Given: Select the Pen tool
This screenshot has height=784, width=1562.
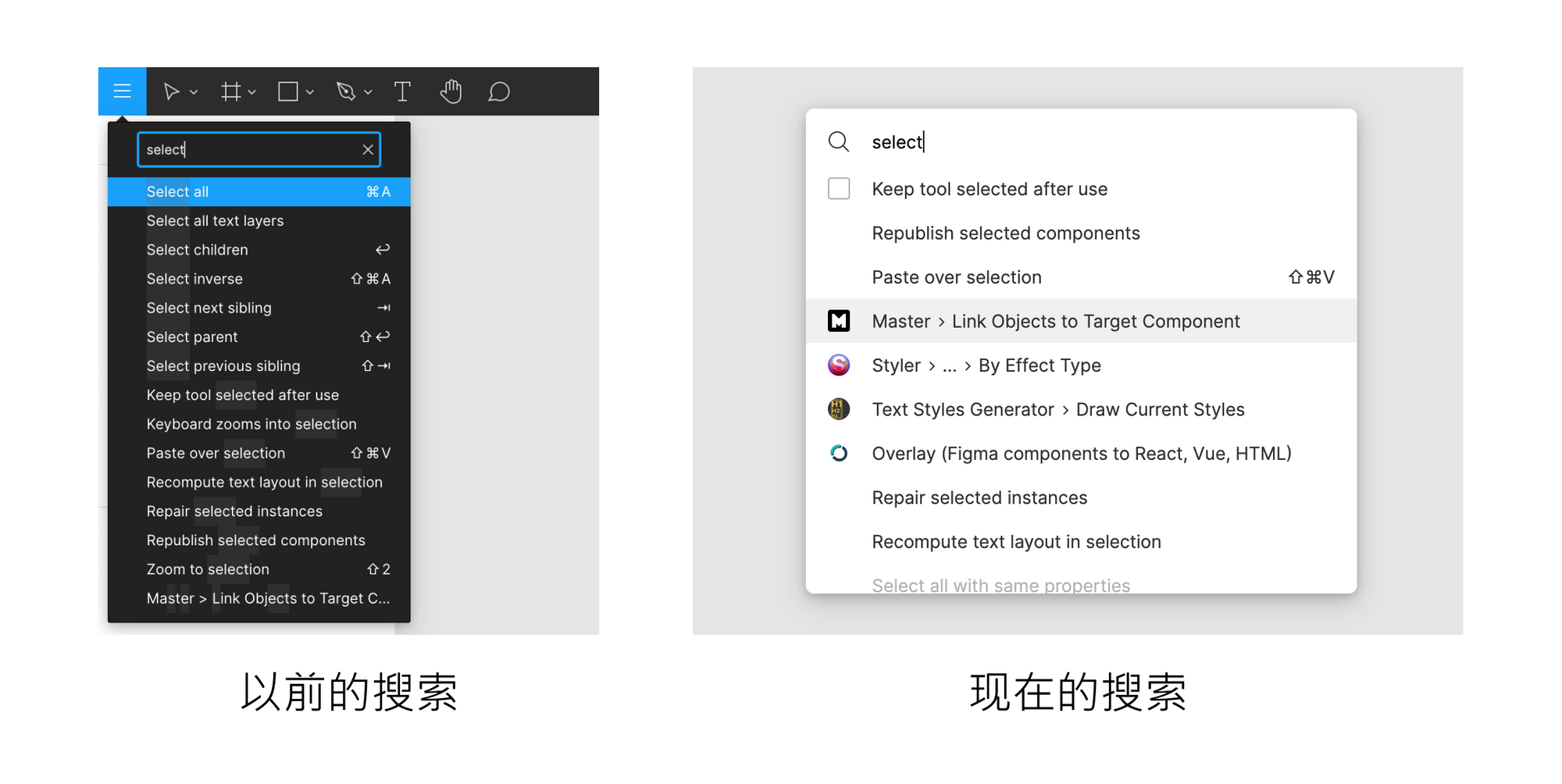Looking at the screenshot, I should pyautogui.click(x=346, y=92).
